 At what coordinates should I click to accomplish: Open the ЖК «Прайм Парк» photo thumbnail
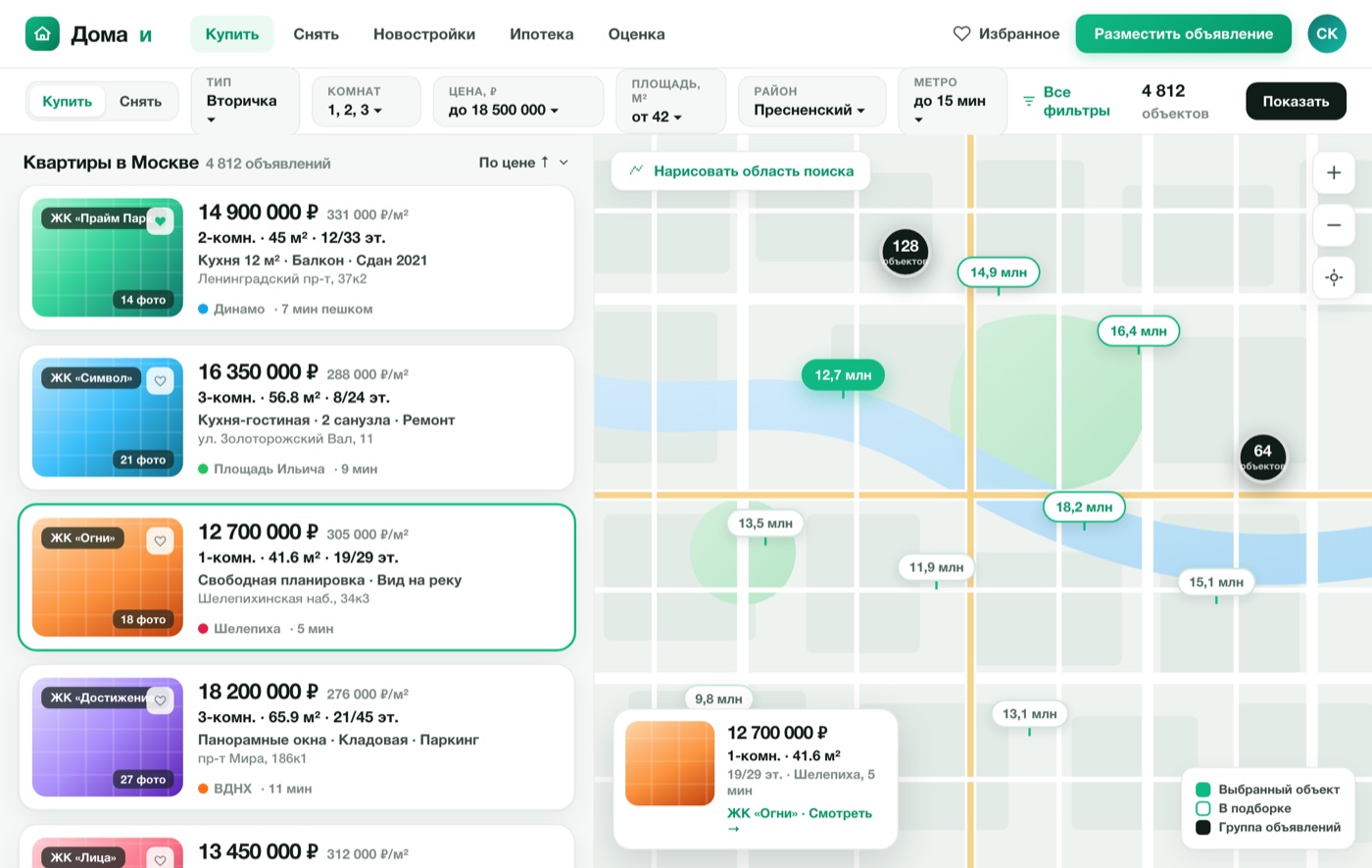(108, 258)
